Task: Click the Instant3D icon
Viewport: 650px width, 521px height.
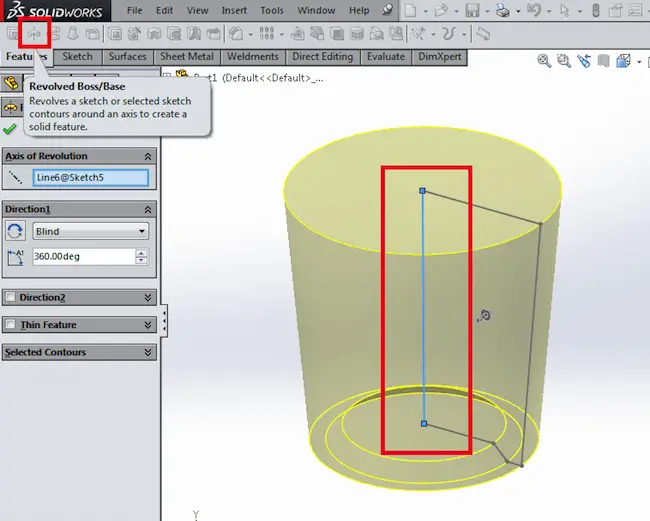Action: 483,34
